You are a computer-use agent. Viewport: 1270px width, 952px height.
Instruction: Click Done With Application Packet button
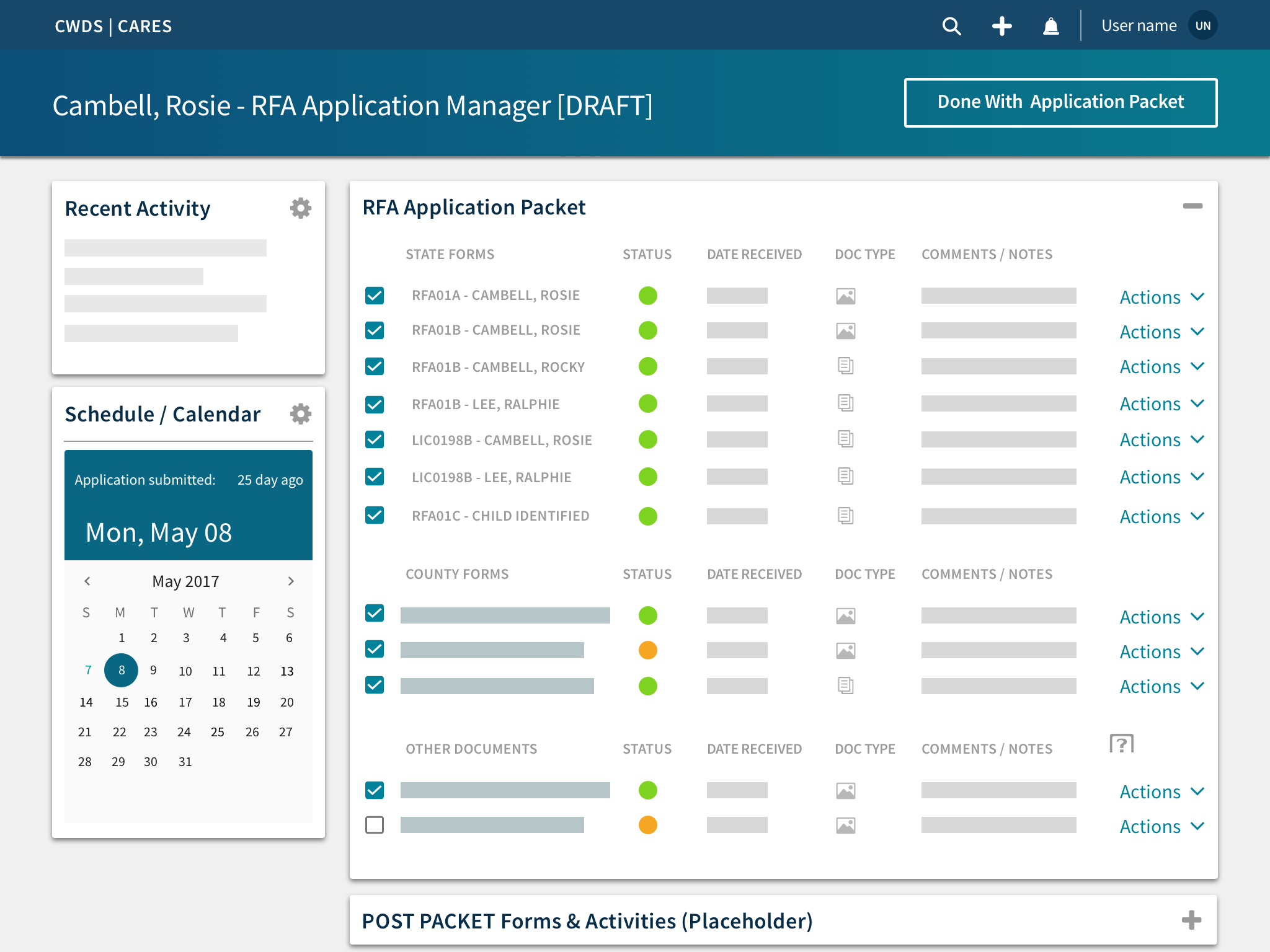(x=1060, y=102)
